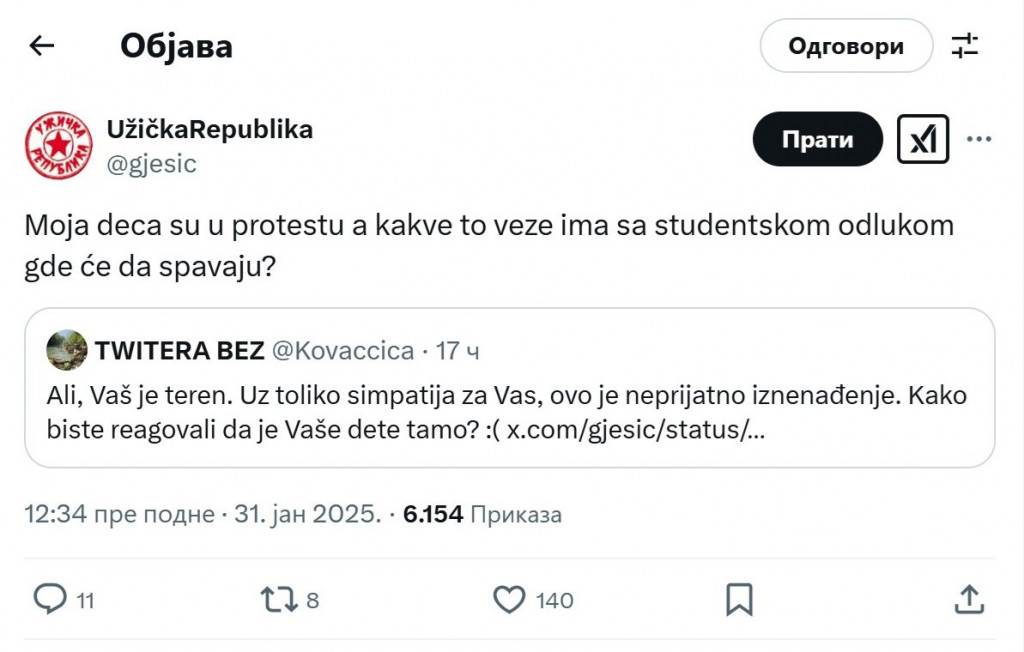The height and width of the screenshot is (652, 1024).
Task: Click the Одговори button
Action: 845,45
